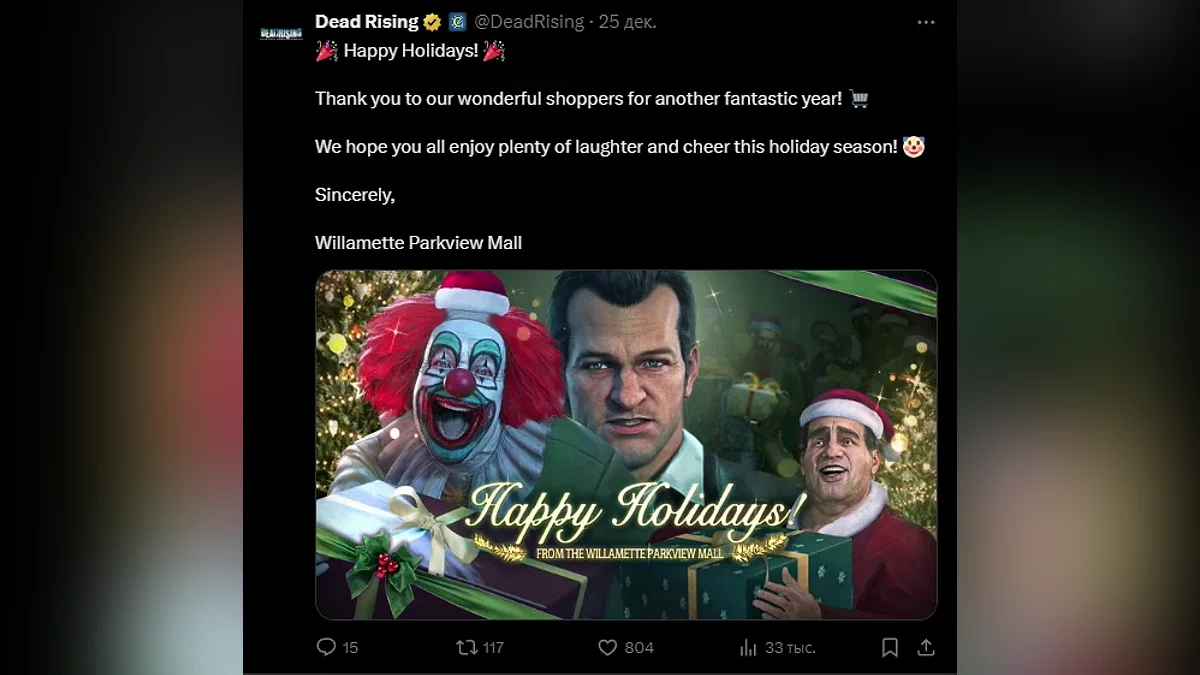Screen dimensions: 1200x675
Task: Click the square affiliate badge beside the verified badge
Action: pos(457,22)
